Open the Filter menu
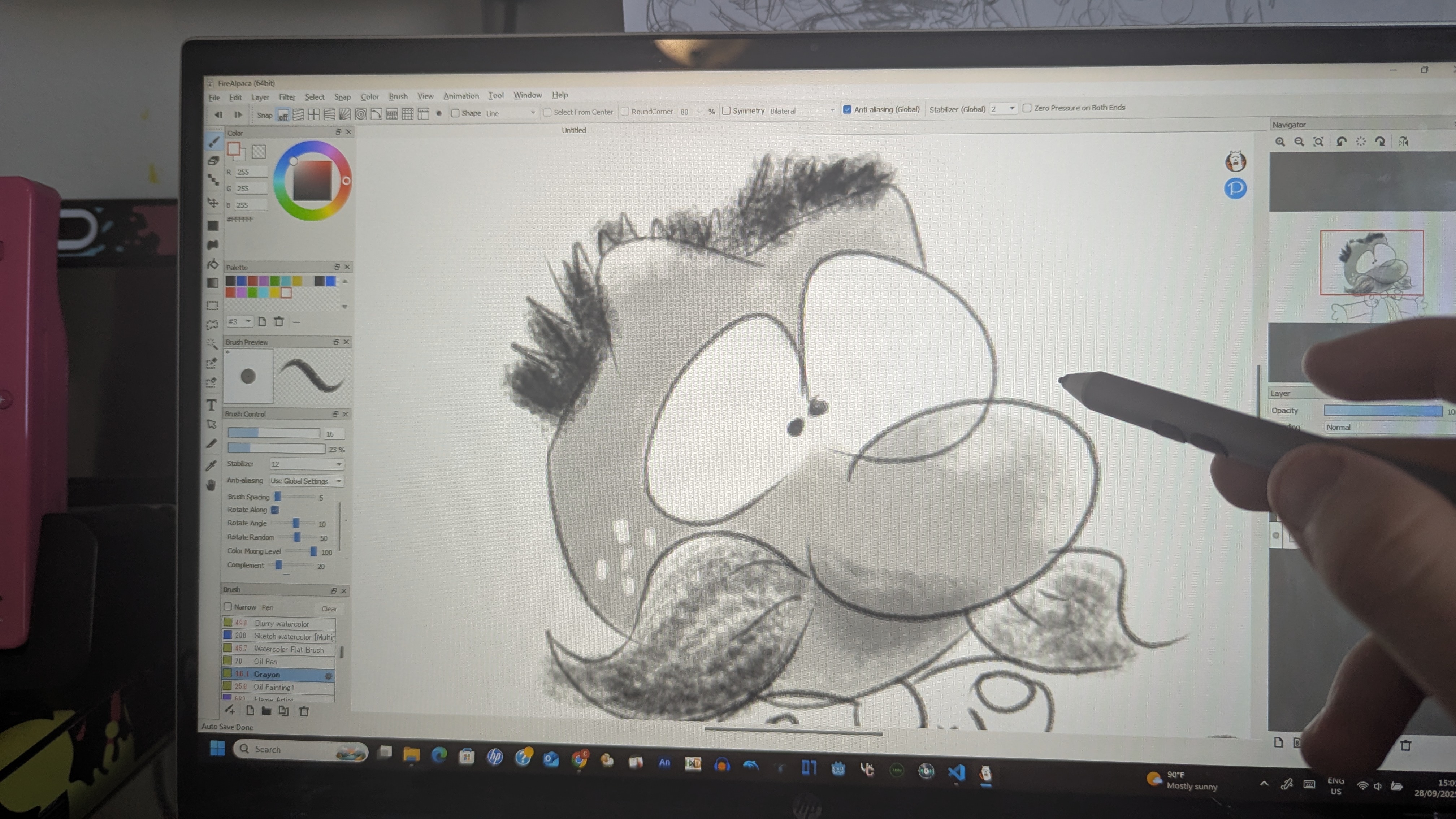1456x819 pixels. click(287, 97)
